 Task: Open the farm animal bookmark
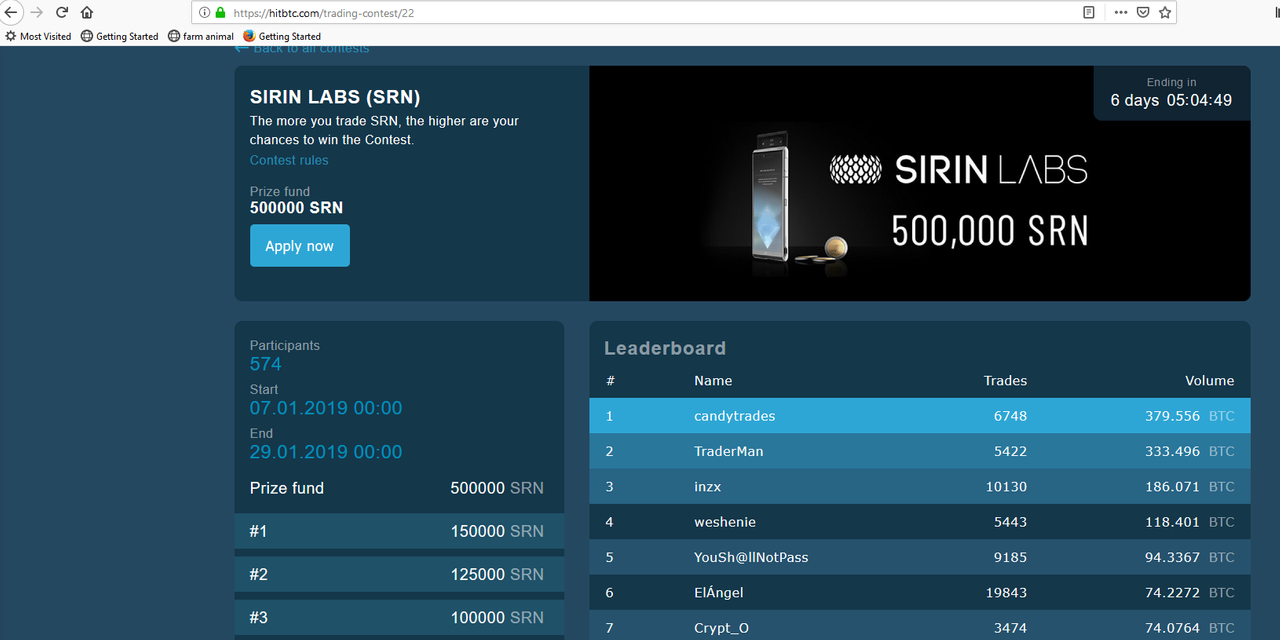point(201,36)
